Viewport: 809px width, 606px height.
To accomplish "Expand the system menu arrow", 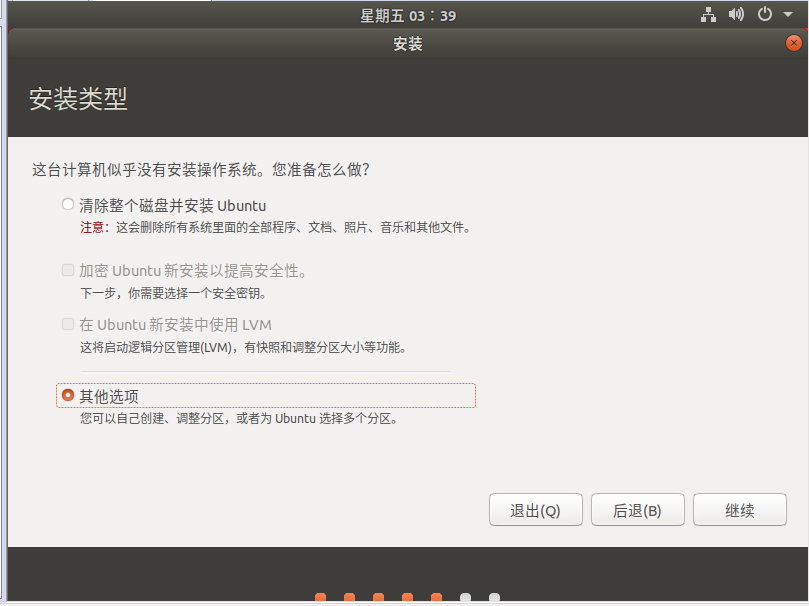I will point(788,15).
